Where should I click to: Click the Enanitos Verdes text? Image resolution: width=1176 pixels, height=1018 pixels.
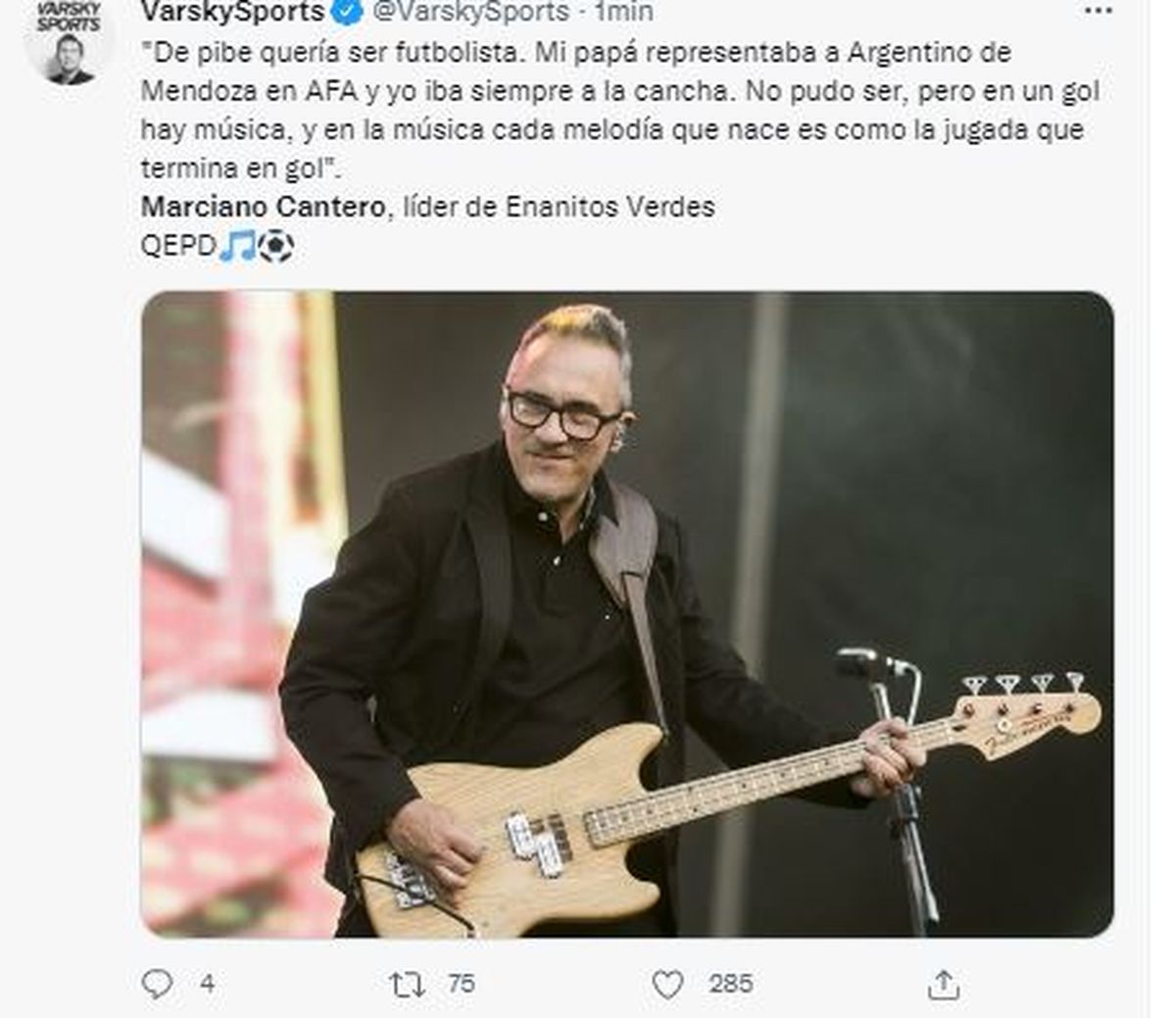pos(610,207)
